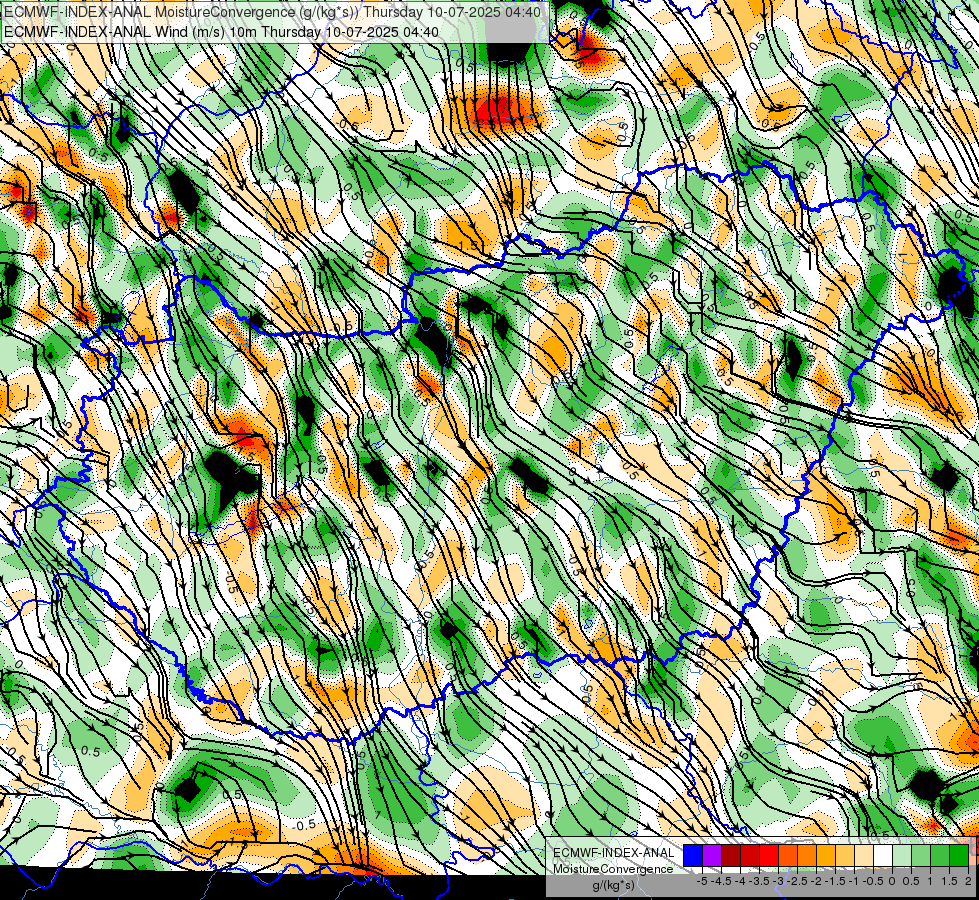Screen dimensions: 979x900
Task: Click the '-0.5' tick label on the legend scale
Action: (x=873, y=881)
